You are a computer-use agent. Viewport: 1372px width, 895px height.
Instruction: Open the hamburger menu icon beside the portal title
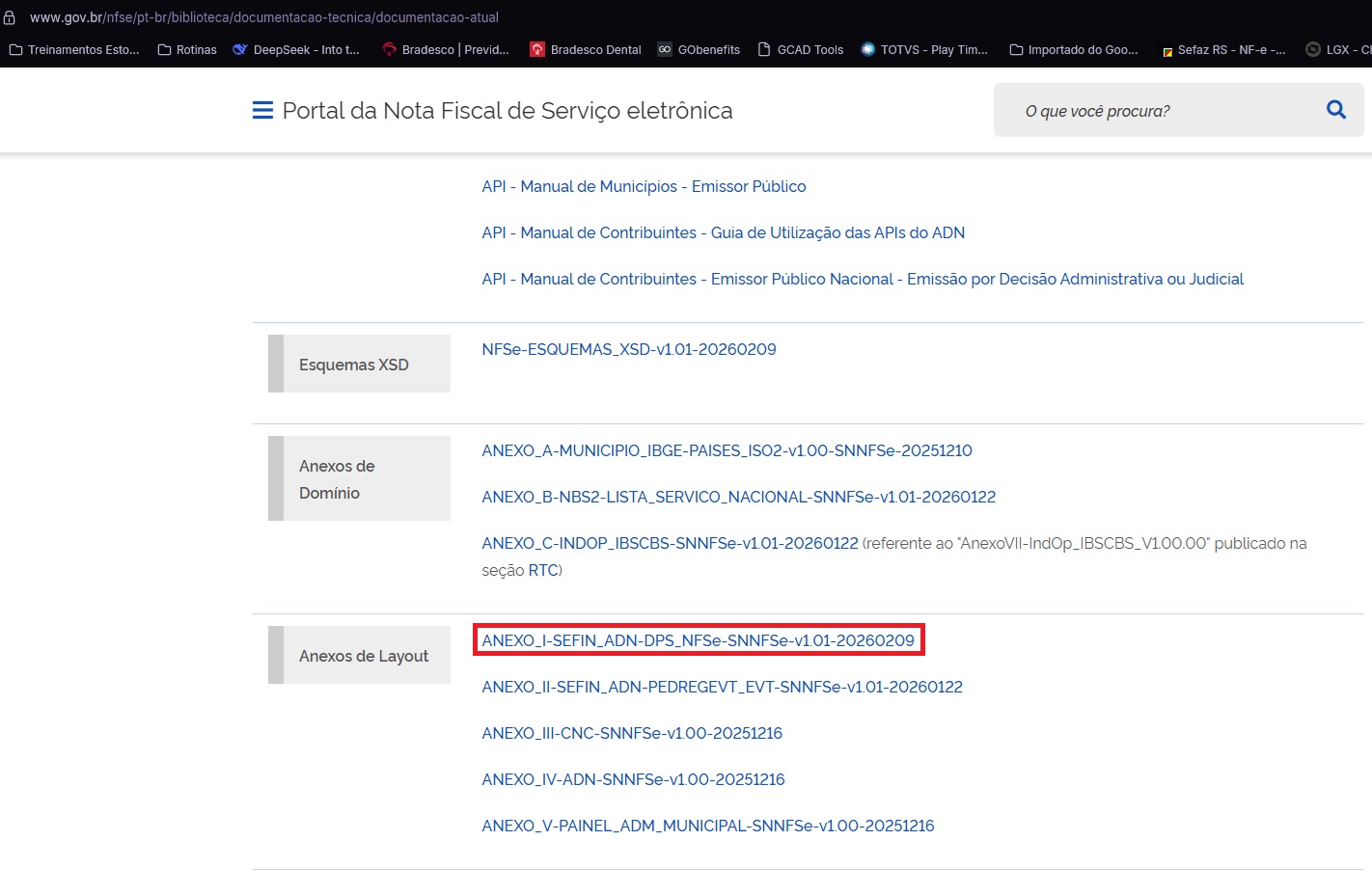point(262,111)
